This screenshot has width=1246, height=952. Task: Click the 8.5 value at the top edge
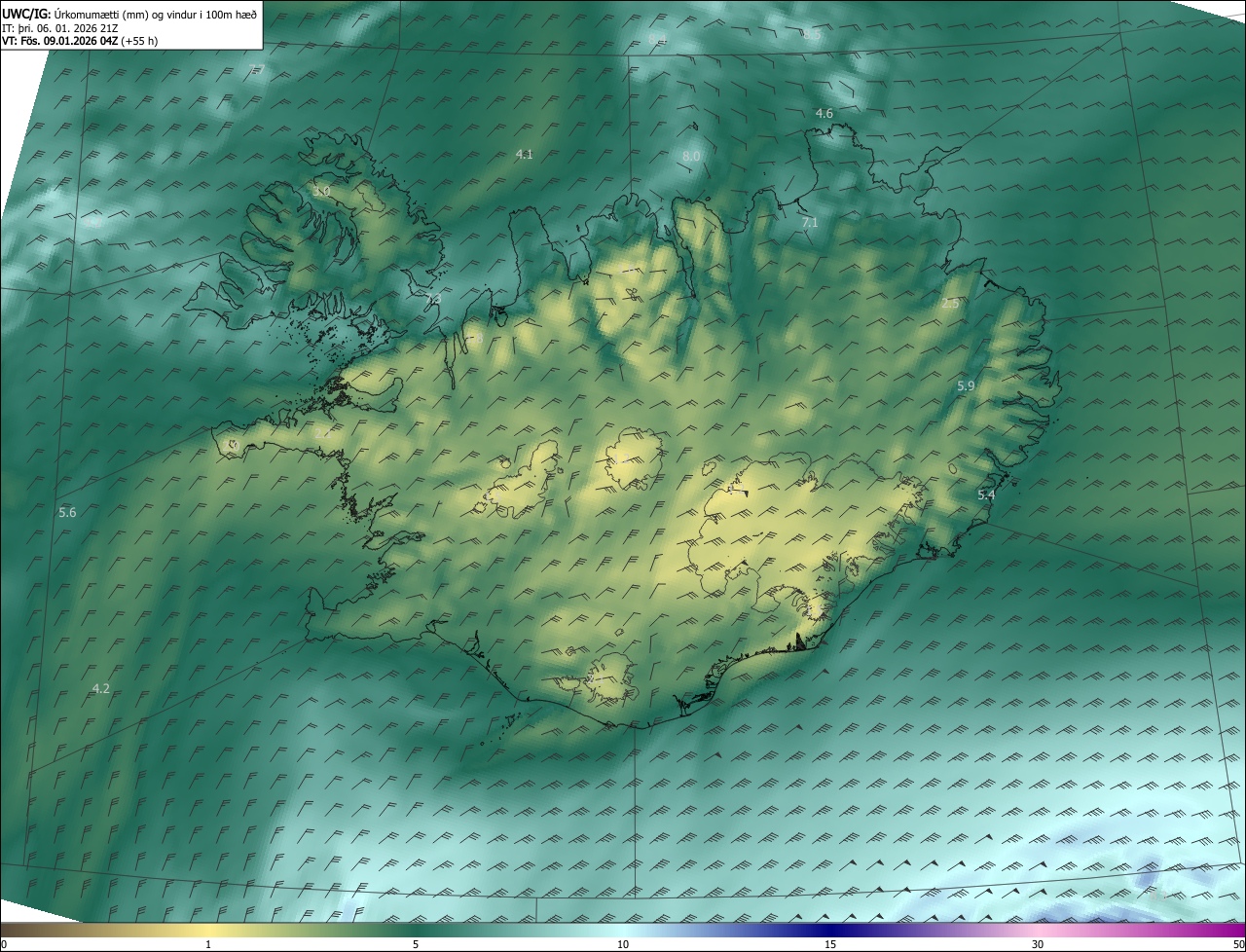click(812, 34)
